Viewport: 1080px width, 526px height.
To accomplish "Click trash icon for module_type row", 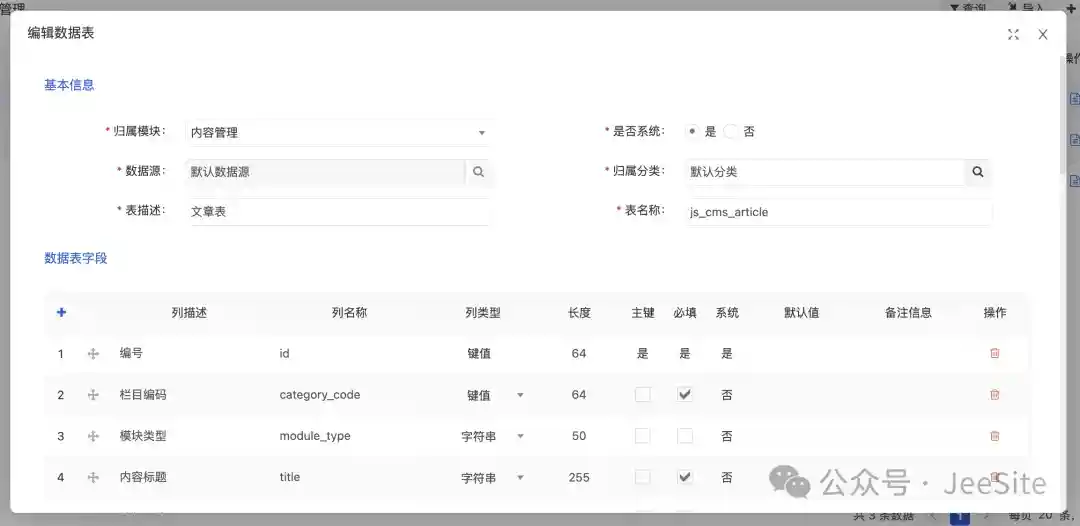I will point(994,436).
